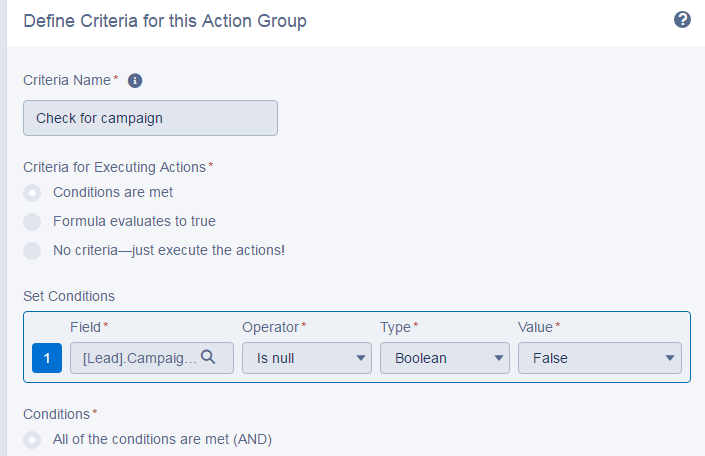Open the Value dropdown showing False
The image size is (705, 456).
[599, 358]
